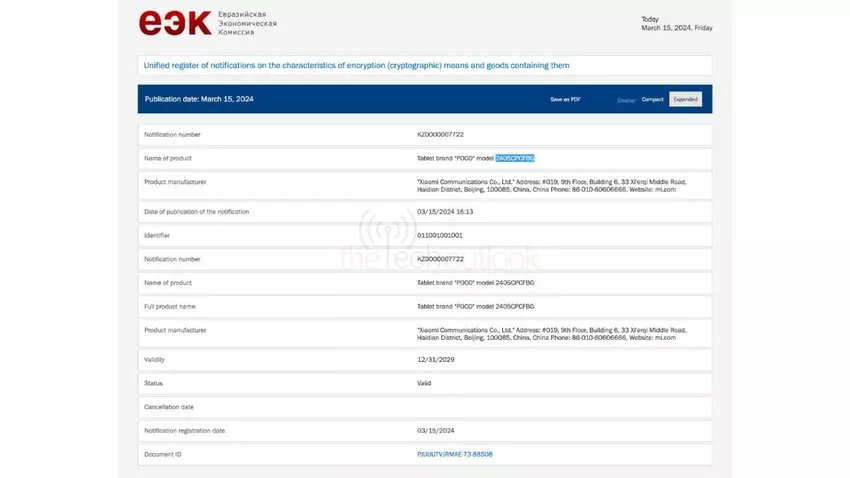Switch display to Compact view
Screen dimensions: 850x478
pos(652,99)
